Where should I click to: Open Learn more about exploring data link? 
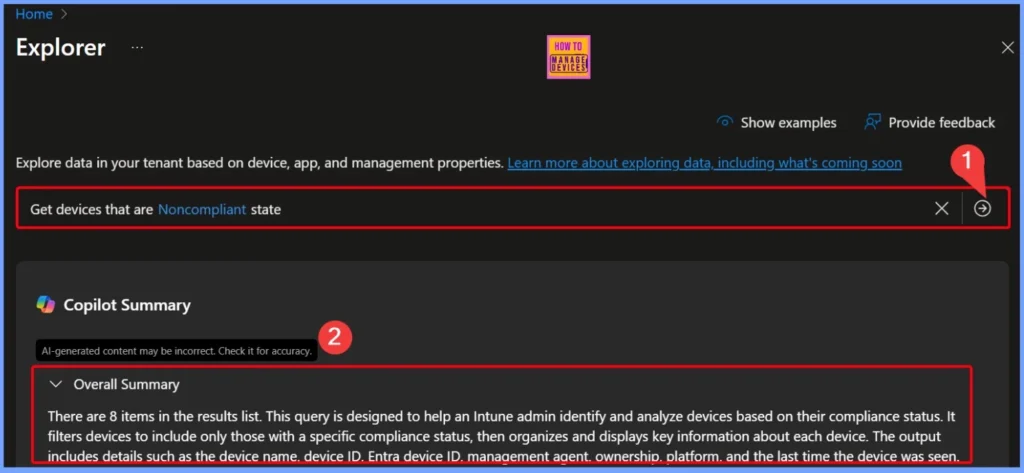(705, 163)
